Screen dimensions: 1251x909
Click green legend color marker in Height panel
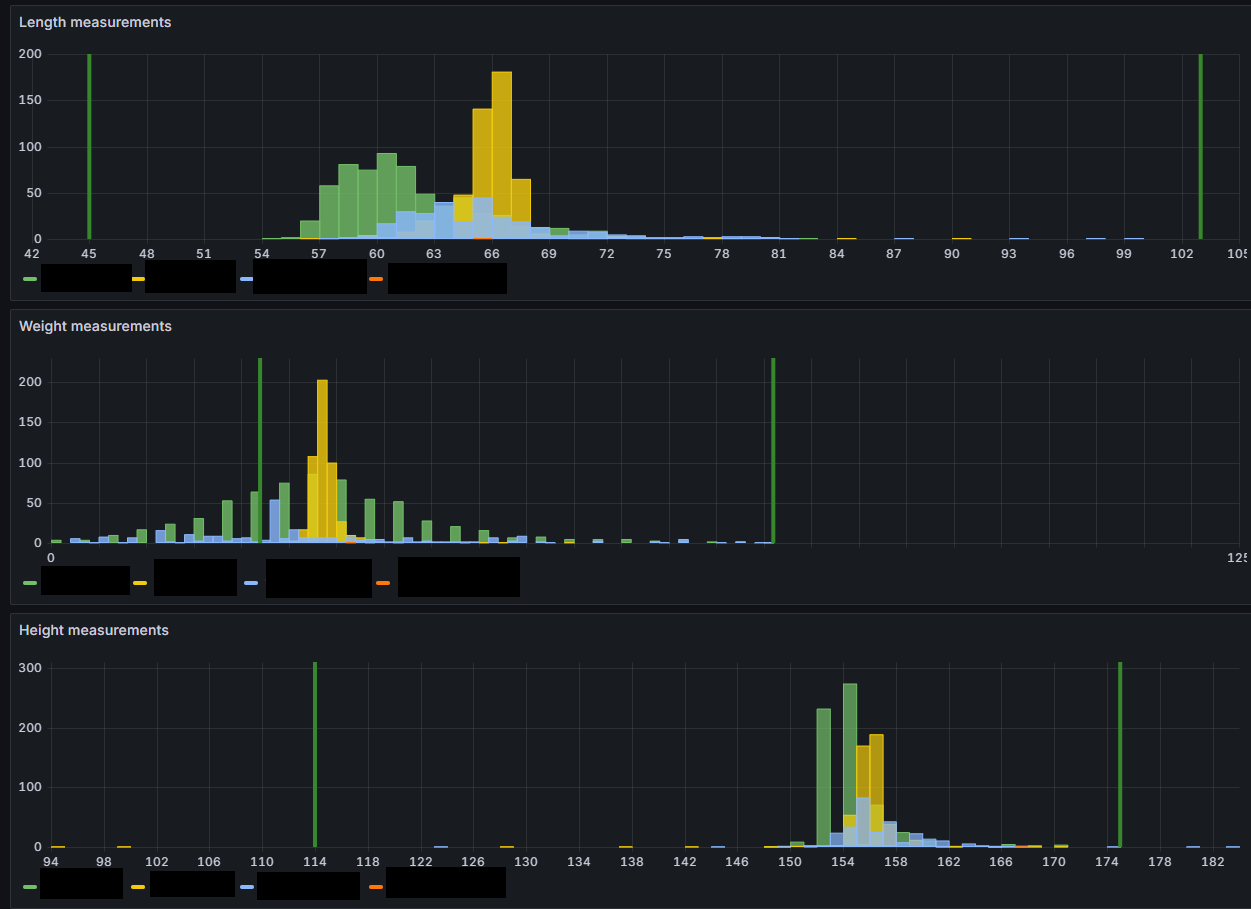pos(30,886)
